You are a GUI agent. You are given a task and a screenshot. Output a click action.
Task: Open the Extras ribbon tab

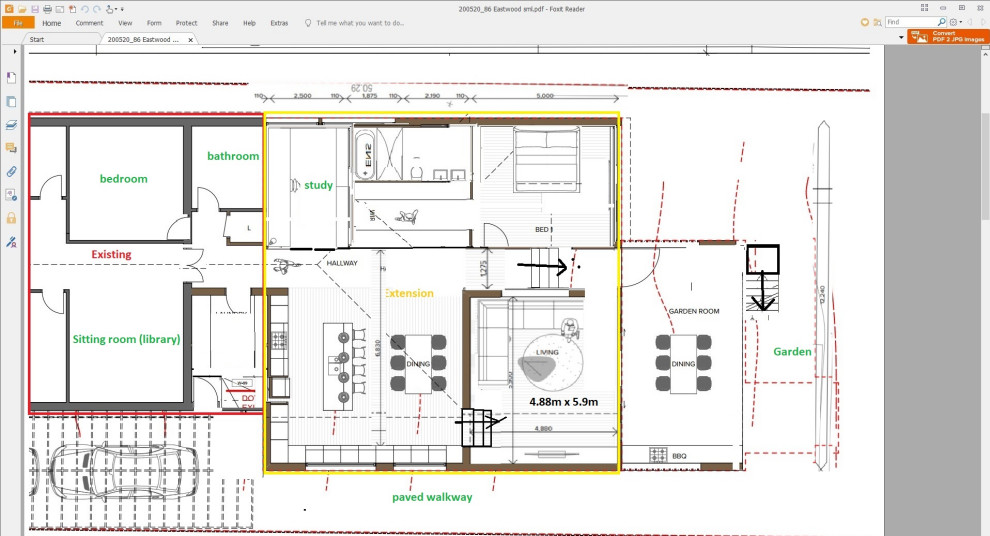279,23
